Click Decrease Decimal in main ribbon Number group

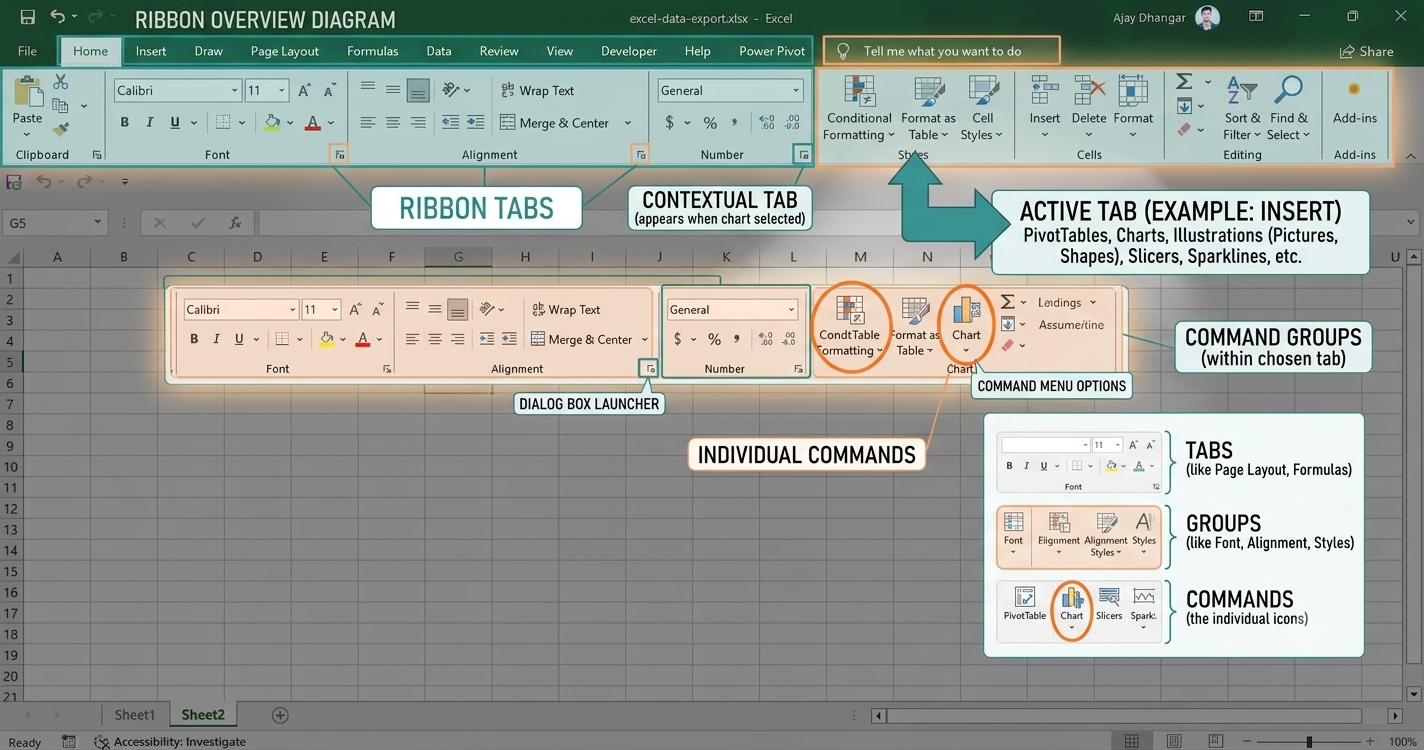pos(793,123)
